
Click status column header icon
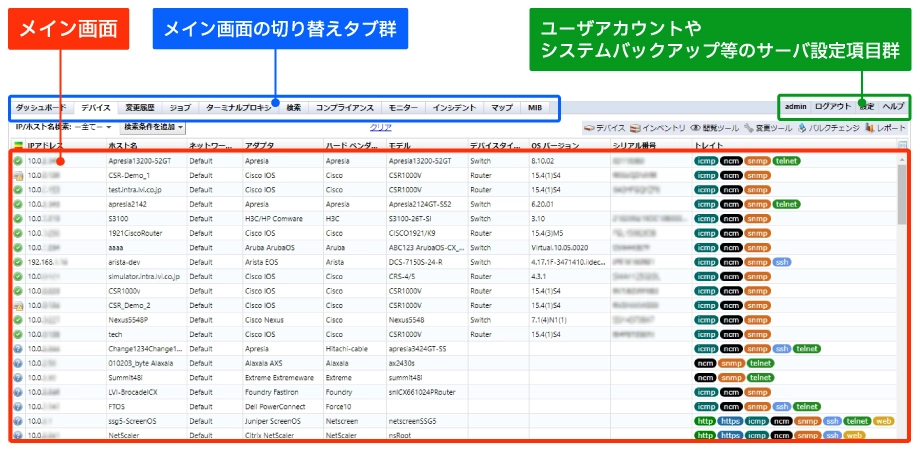[x=18, y=146]
